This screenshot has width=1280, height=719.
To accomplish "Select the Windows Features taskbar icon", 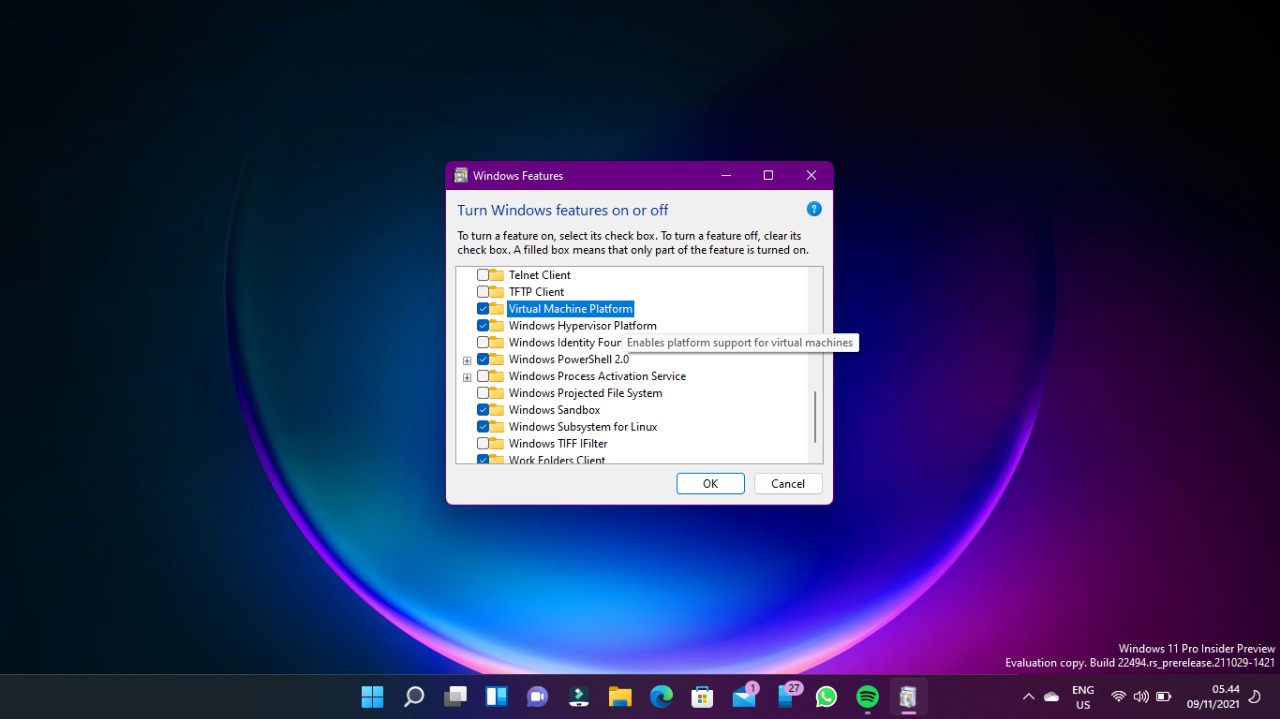I will pyautogui.click(x=908, y=696).
